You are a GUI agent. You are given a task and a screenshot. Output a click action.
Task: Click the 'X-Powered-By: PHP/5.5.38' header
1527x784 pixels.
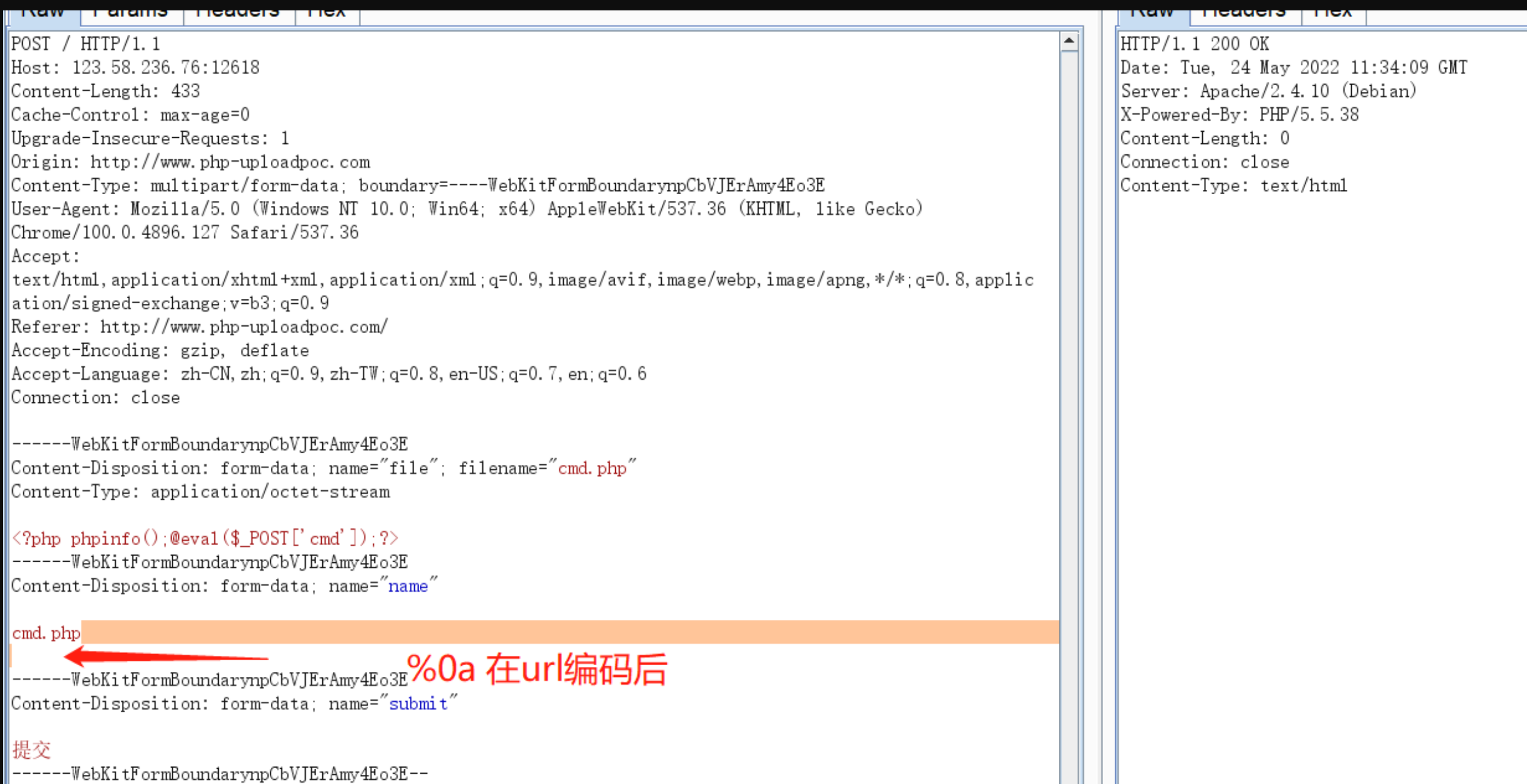[1240, 115]
